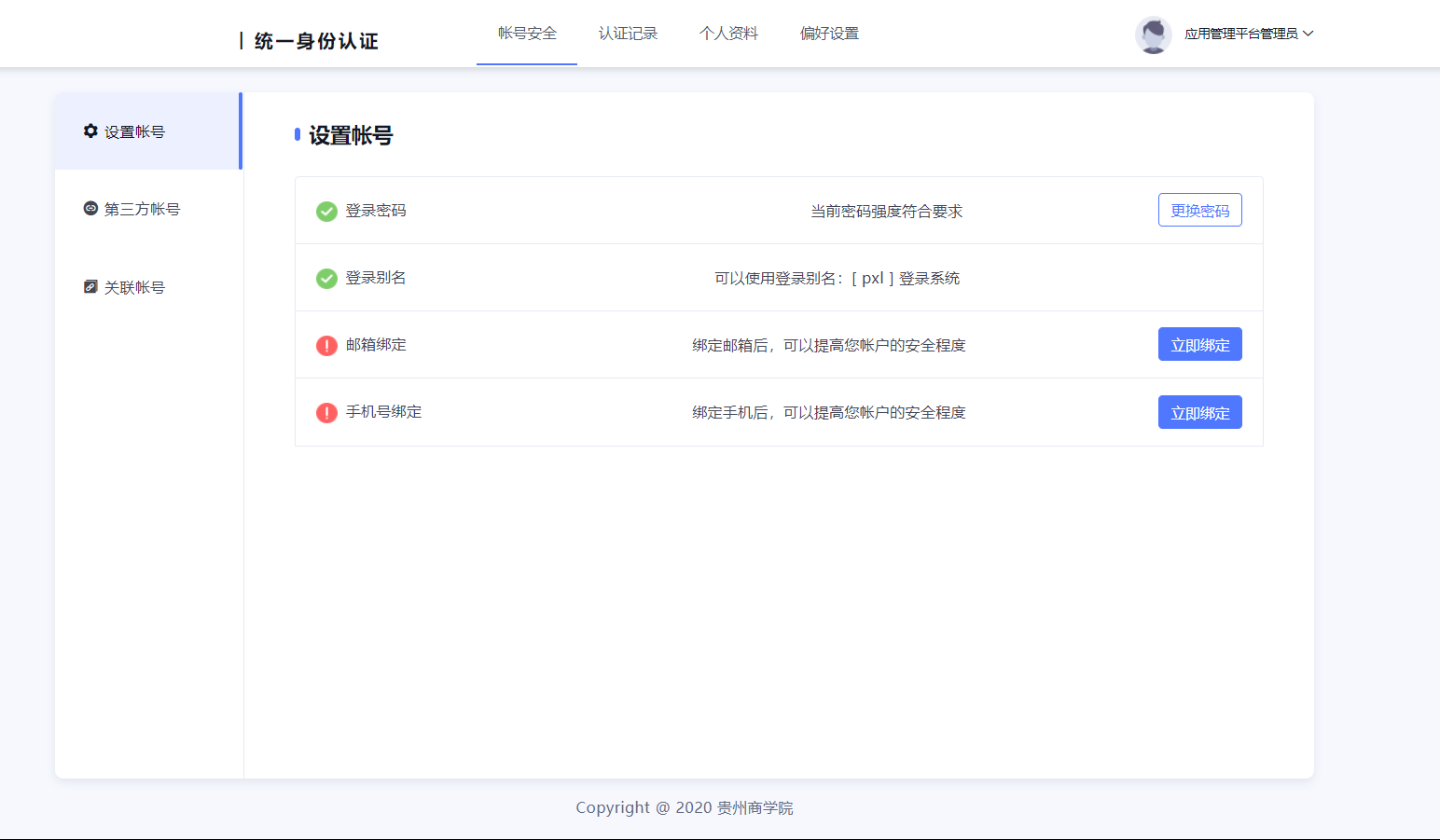This screenshot has width=1440, height=840.
Task: Open the 应用管理平台管理员 user menu
Action: point(1240,34)
